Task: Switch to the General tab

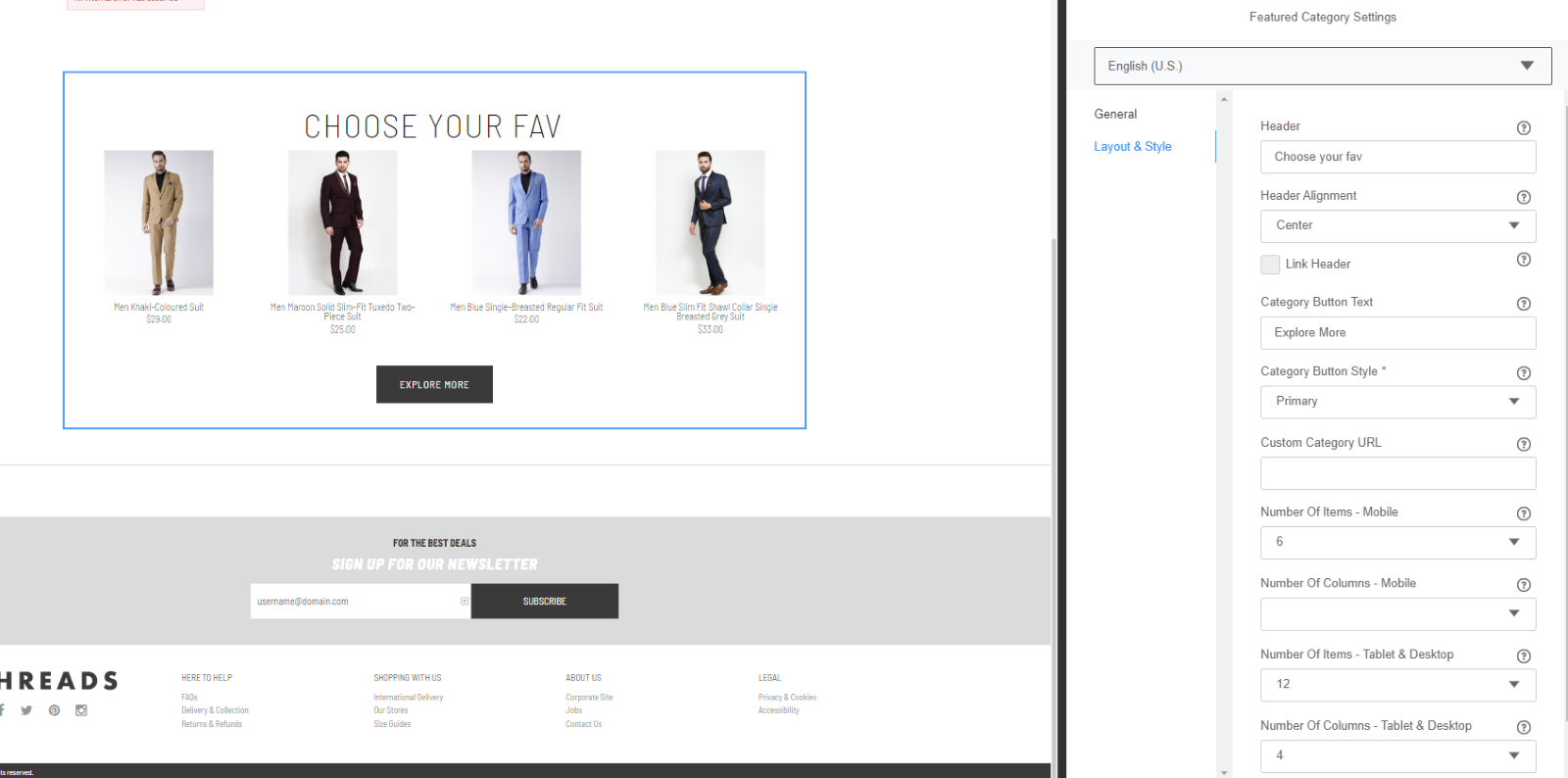Action: (1115, 115)
